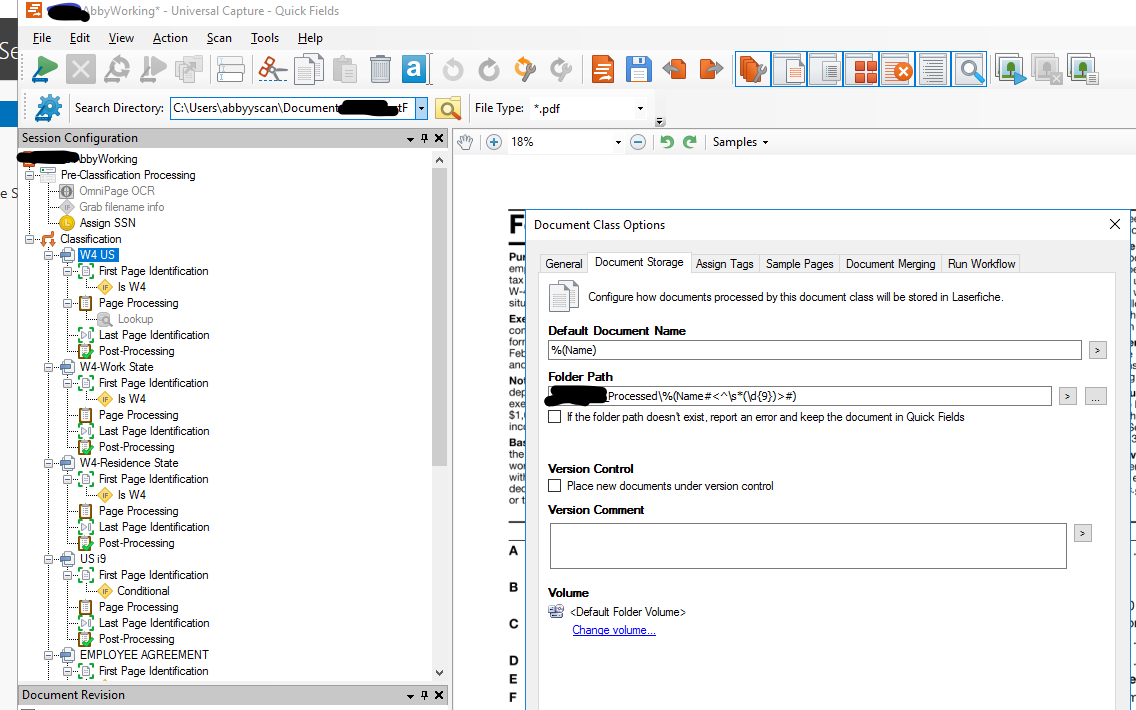The height and width of the screenshot is (710, 1136).
Task: Click the orange document left-arrow icon
Action: 674,70
